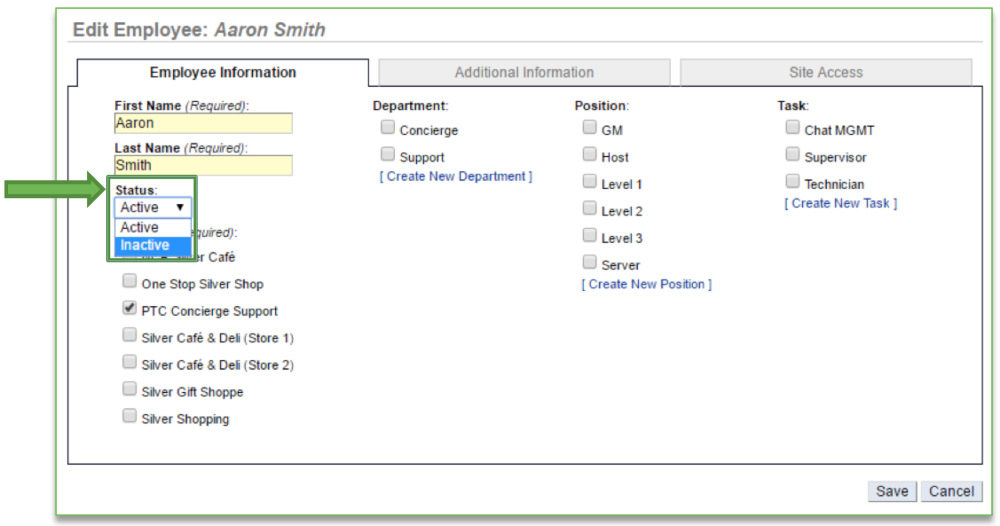The image size is (1000, 526).
Task: Click the First Name input field
Action: [x=203, y=123]
